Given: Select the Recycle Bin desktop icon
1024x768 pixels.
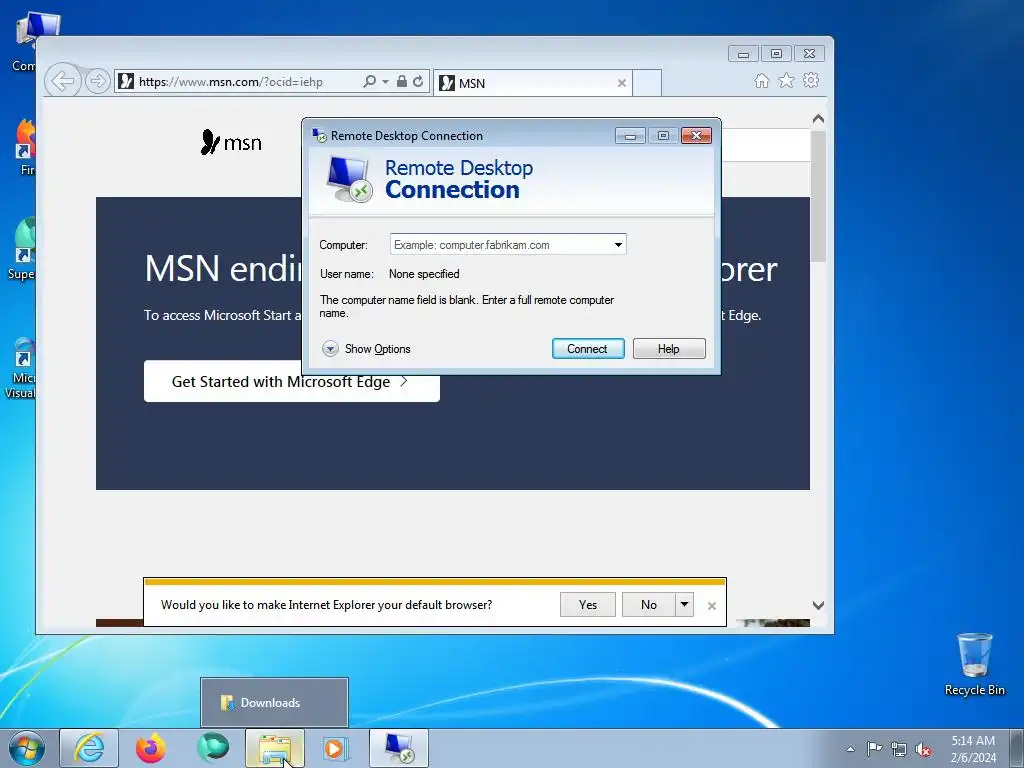Looking at the screenshot, I should pyautogui.click(x=974, y=664).
